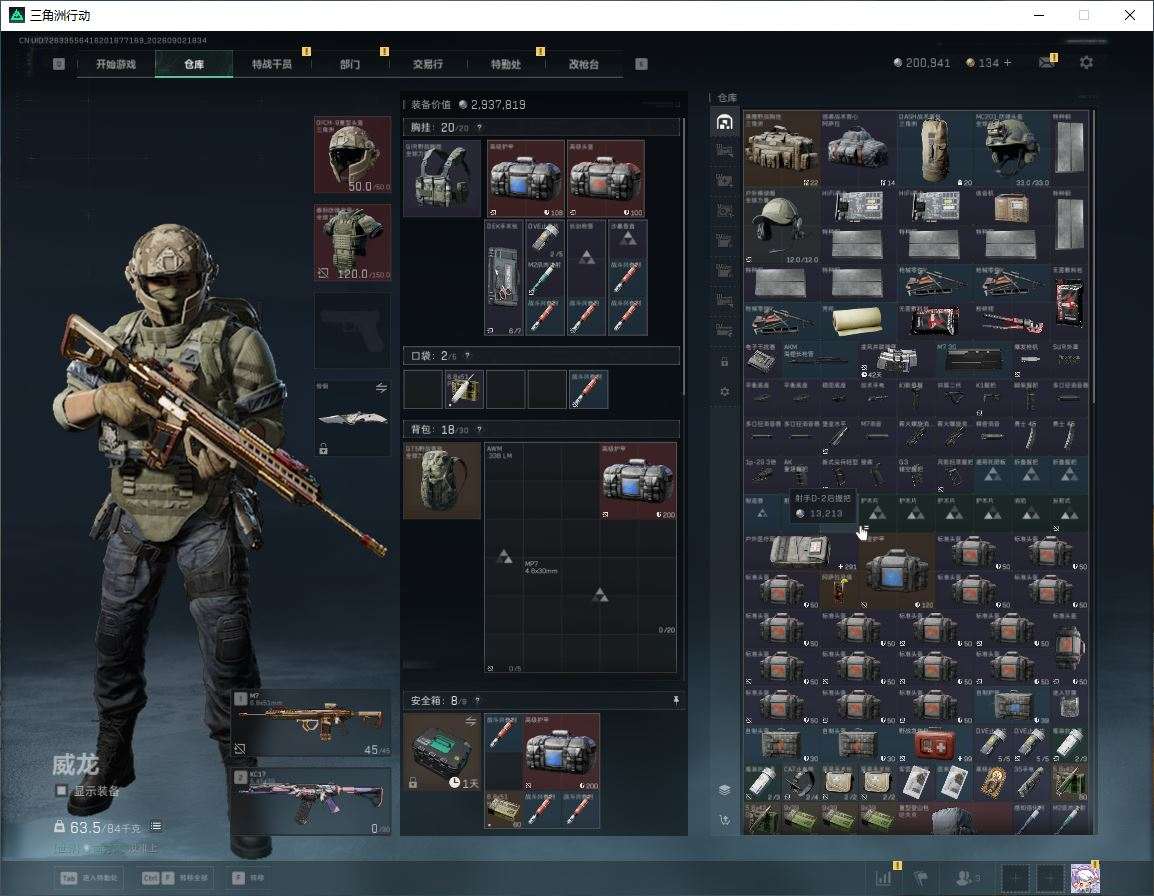Click the pin icon on 安全箱 header

tap(676, 701)
